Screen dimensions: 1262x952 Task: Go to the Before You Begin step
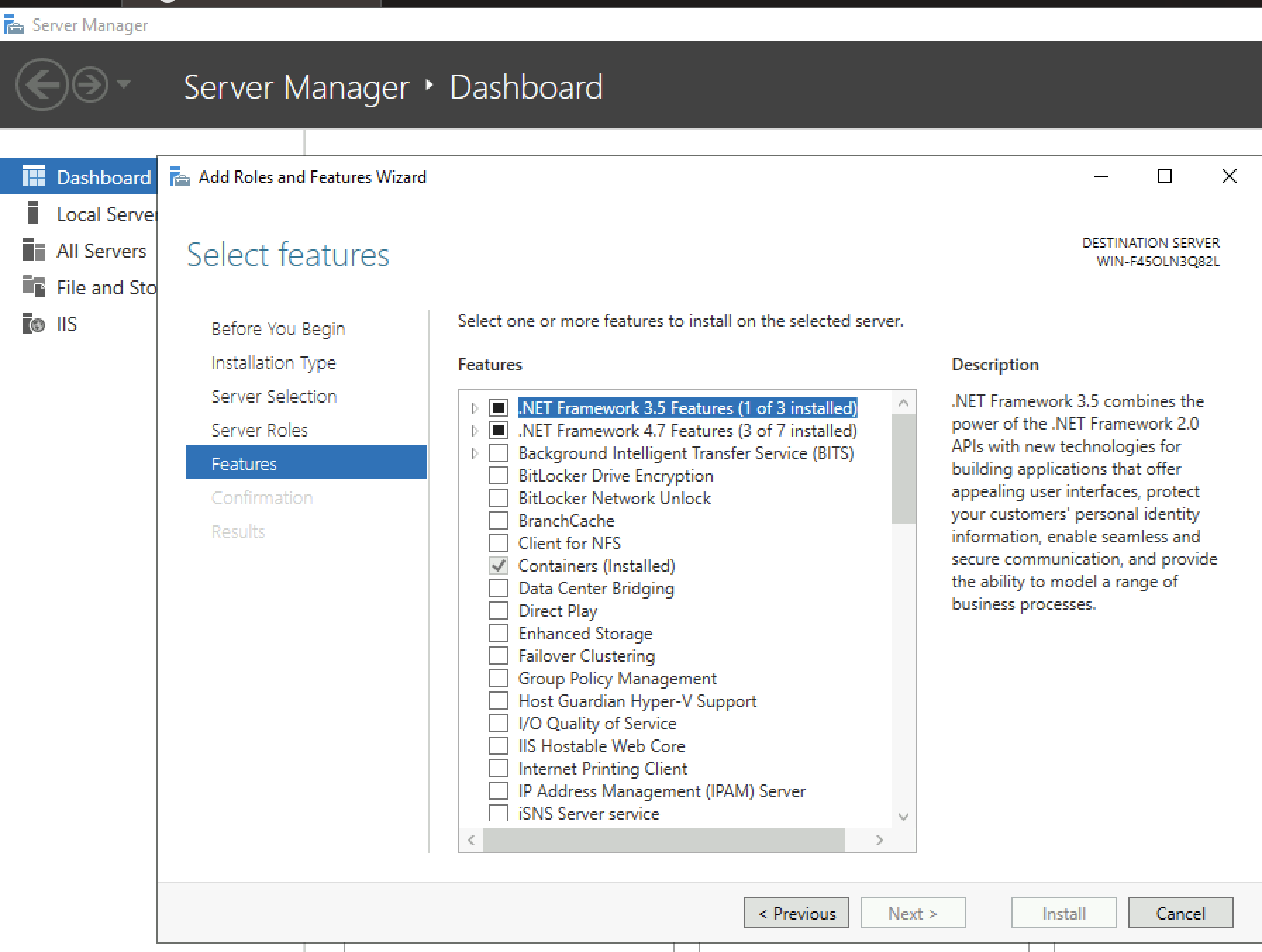tap(278, 329)
